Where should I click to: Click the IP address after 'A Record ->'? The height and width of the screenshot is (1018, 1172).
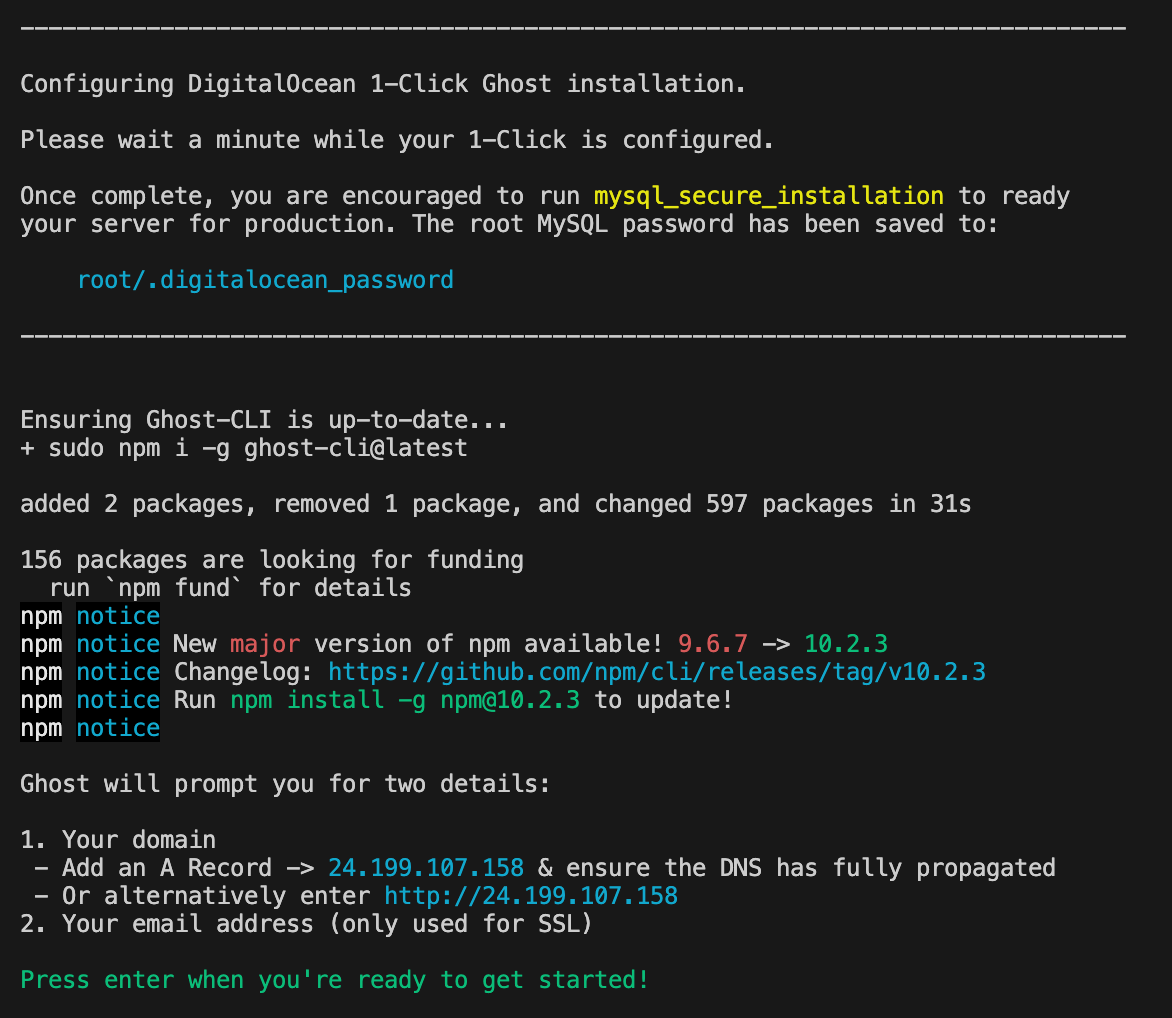tap(426, 868)
